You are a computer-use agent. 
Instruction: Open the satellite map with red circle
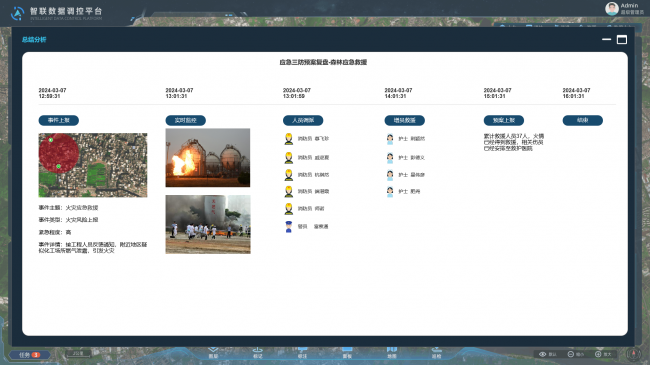[x=93, y=165]
